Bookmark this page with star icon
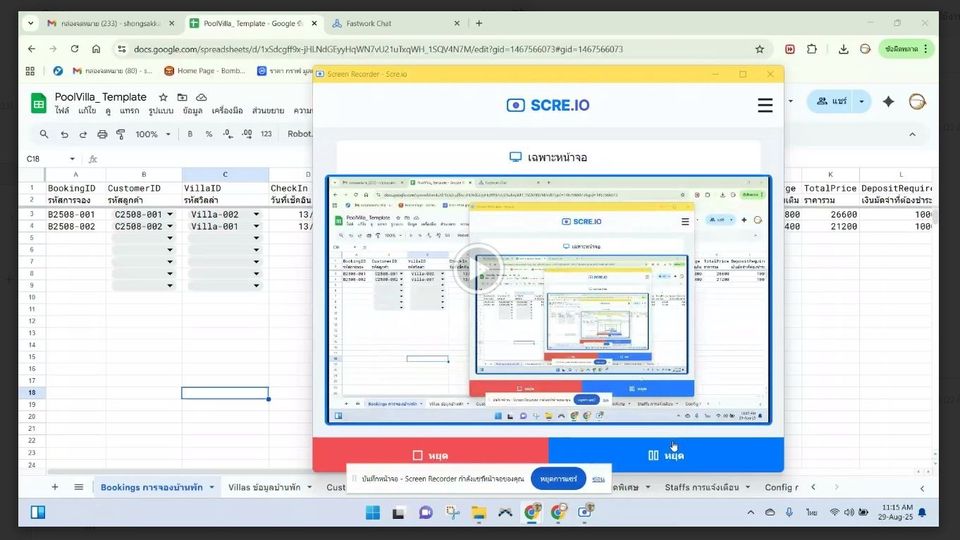Image resolution: width=960 pixels, height=540 pixels. pyautogui.click(x=760, y=48)
